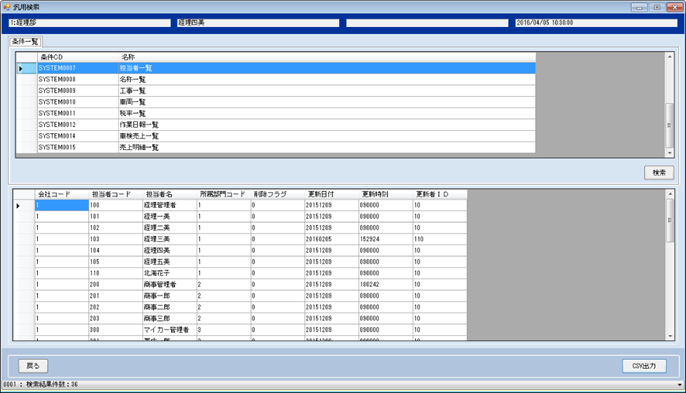Viewport: 686px width, 393px height.
Task: Click the empty third header field
Action: click(x=427, y=23)
